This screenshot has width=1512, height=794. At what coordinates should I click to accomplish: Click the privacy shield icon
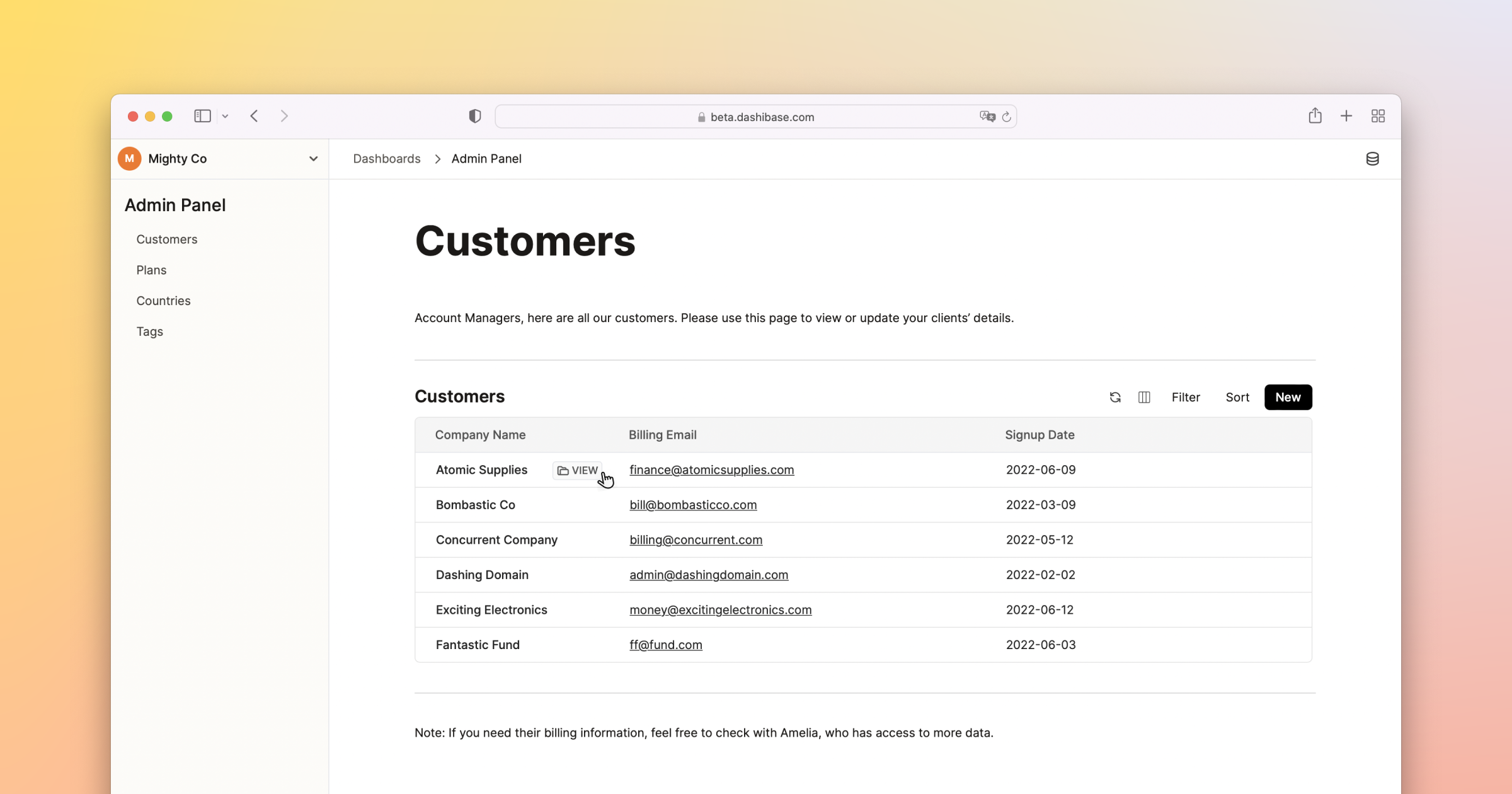coord(475,116)
